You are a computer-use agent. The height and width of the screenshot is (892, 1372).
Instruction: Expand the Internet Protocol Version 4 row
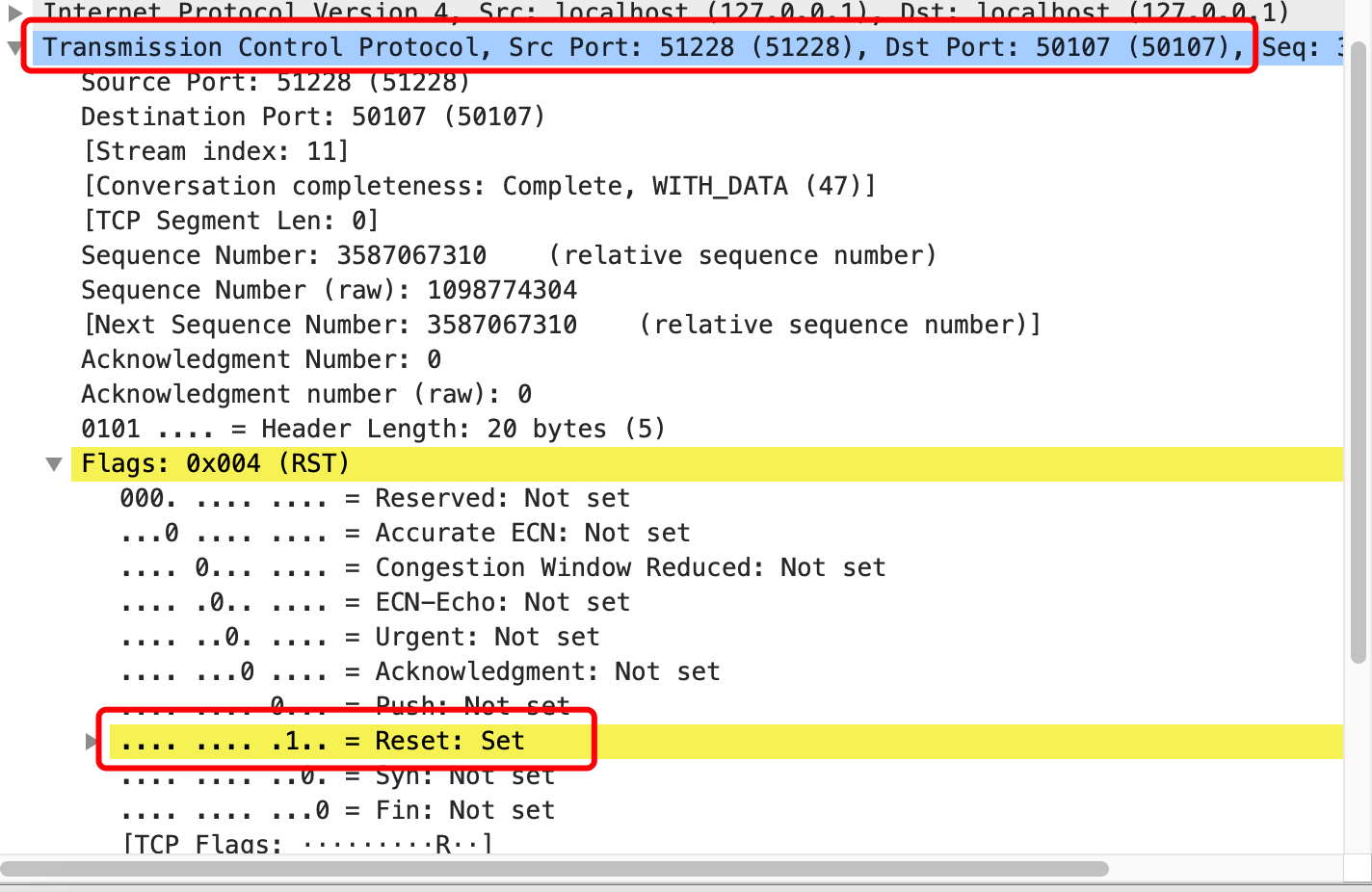(14, 13)
